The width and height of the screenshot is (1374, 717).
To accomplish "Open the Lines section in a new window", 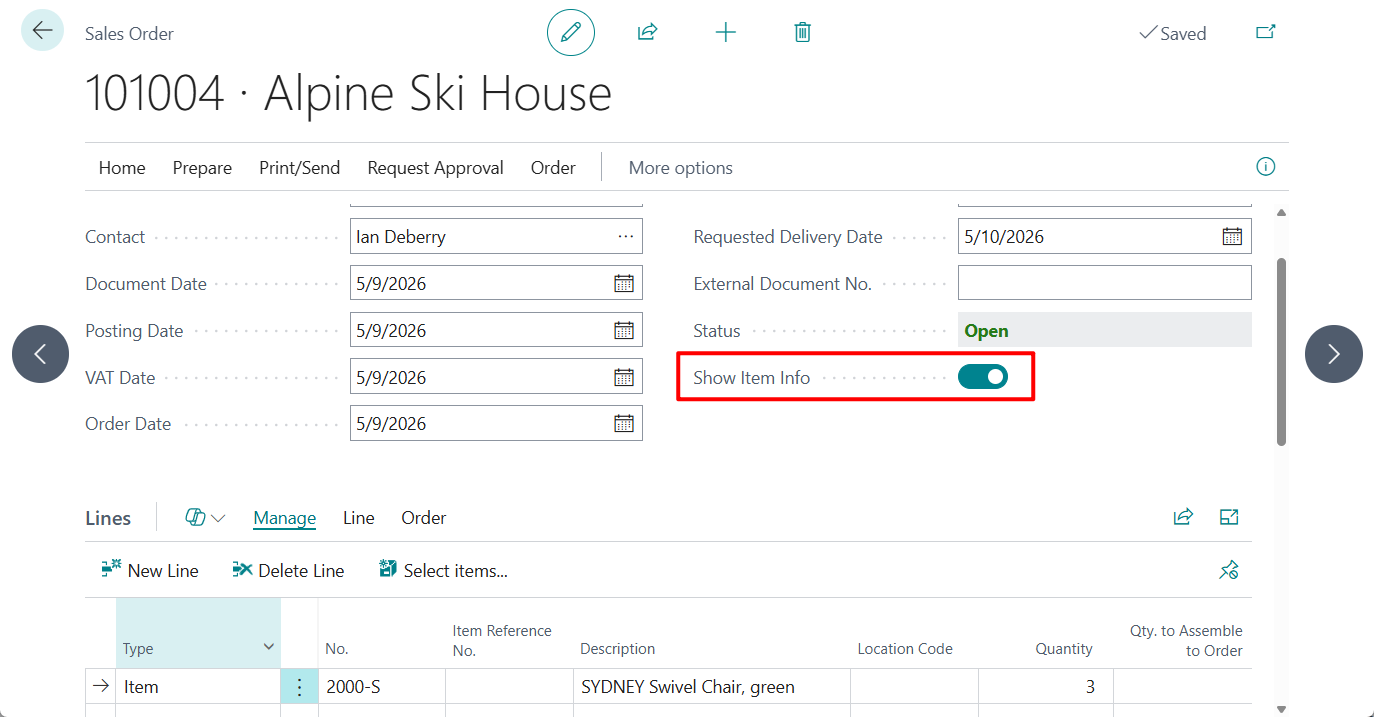I will [x=1229, y=517].
